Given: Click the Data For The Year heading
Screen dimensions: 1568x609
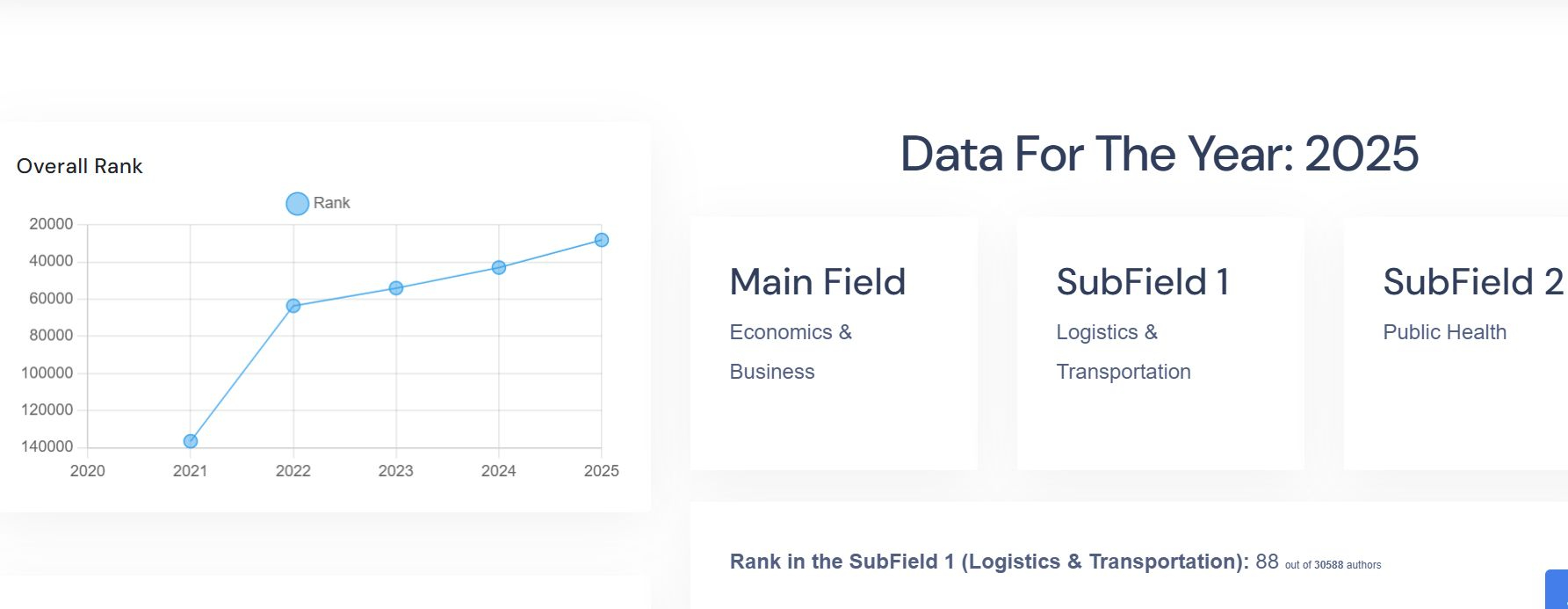Looking at the screenshot, I should click(1159, 154).
